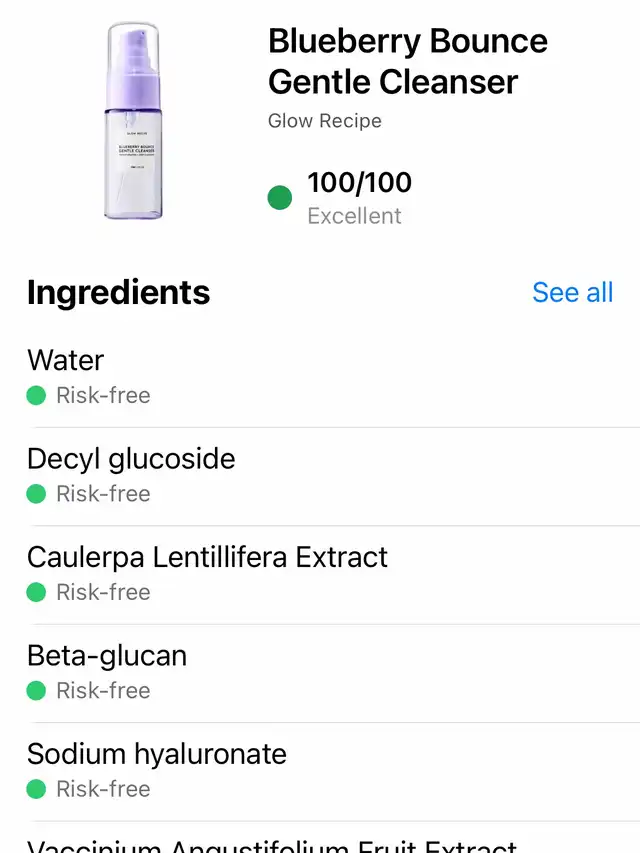
Task: Tap the Blueberry Bounce cleanser product image
Action: [133, 121]
